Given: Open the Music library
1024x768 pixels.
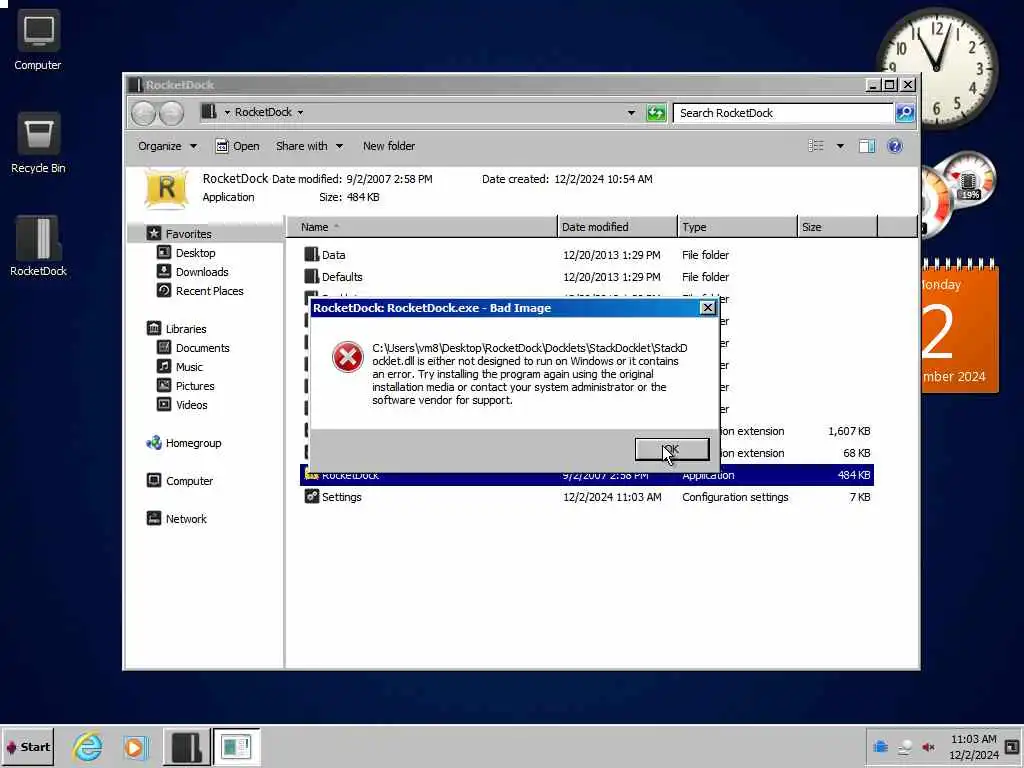Looking at the screenshot, I should [x=180, y=366].
